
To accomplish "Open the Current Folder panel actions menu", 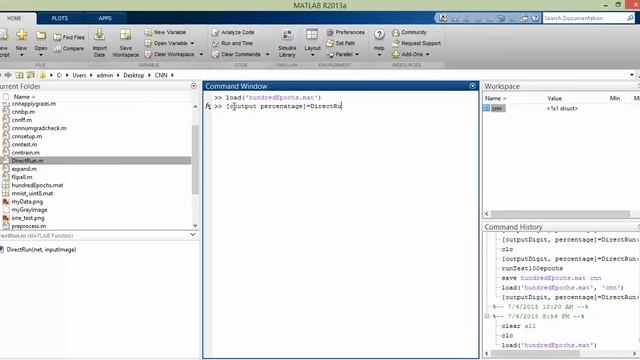I will click(x=193, y=86).
